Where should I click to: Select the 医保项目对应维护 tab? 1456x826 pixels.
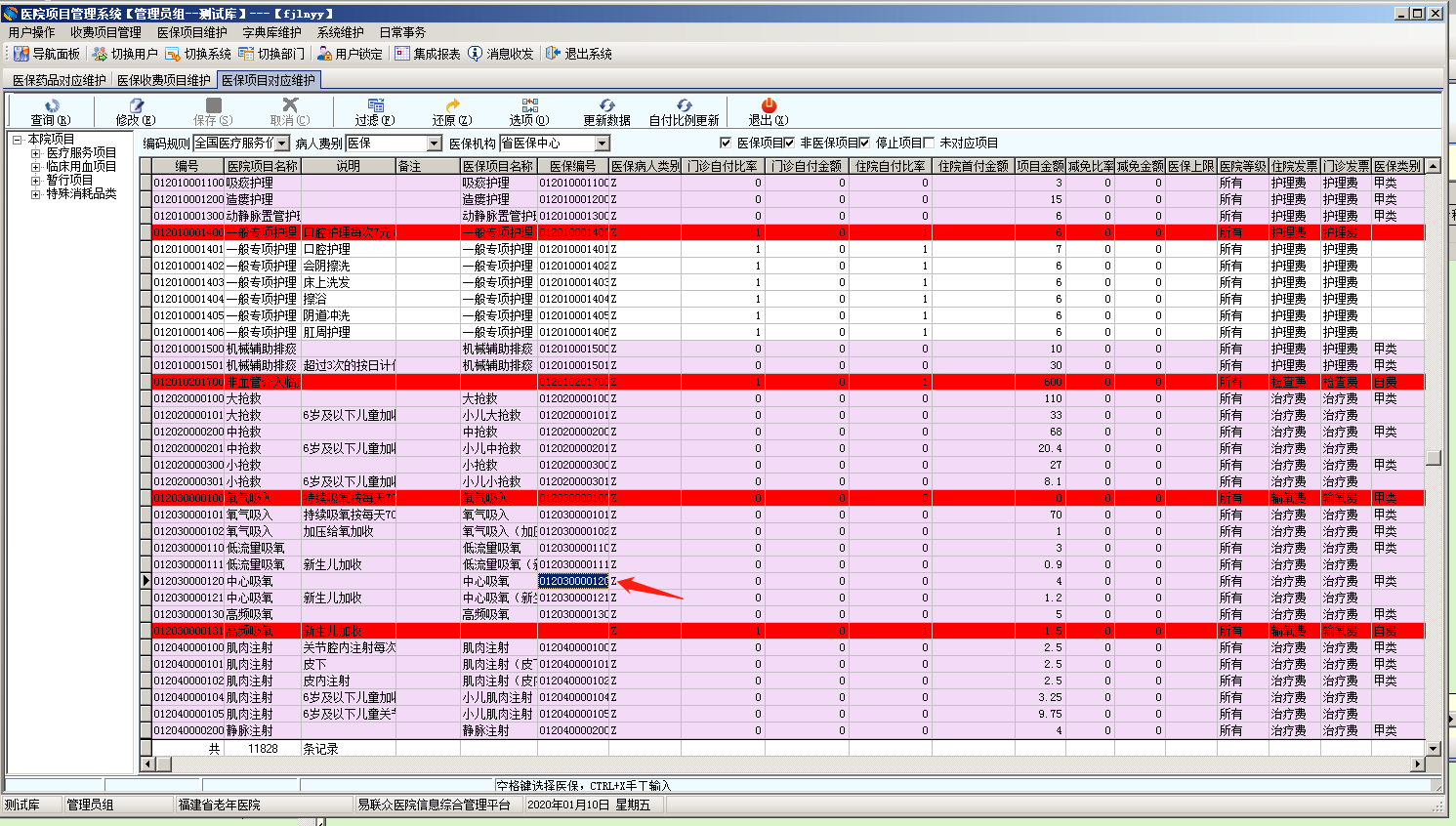269,80
